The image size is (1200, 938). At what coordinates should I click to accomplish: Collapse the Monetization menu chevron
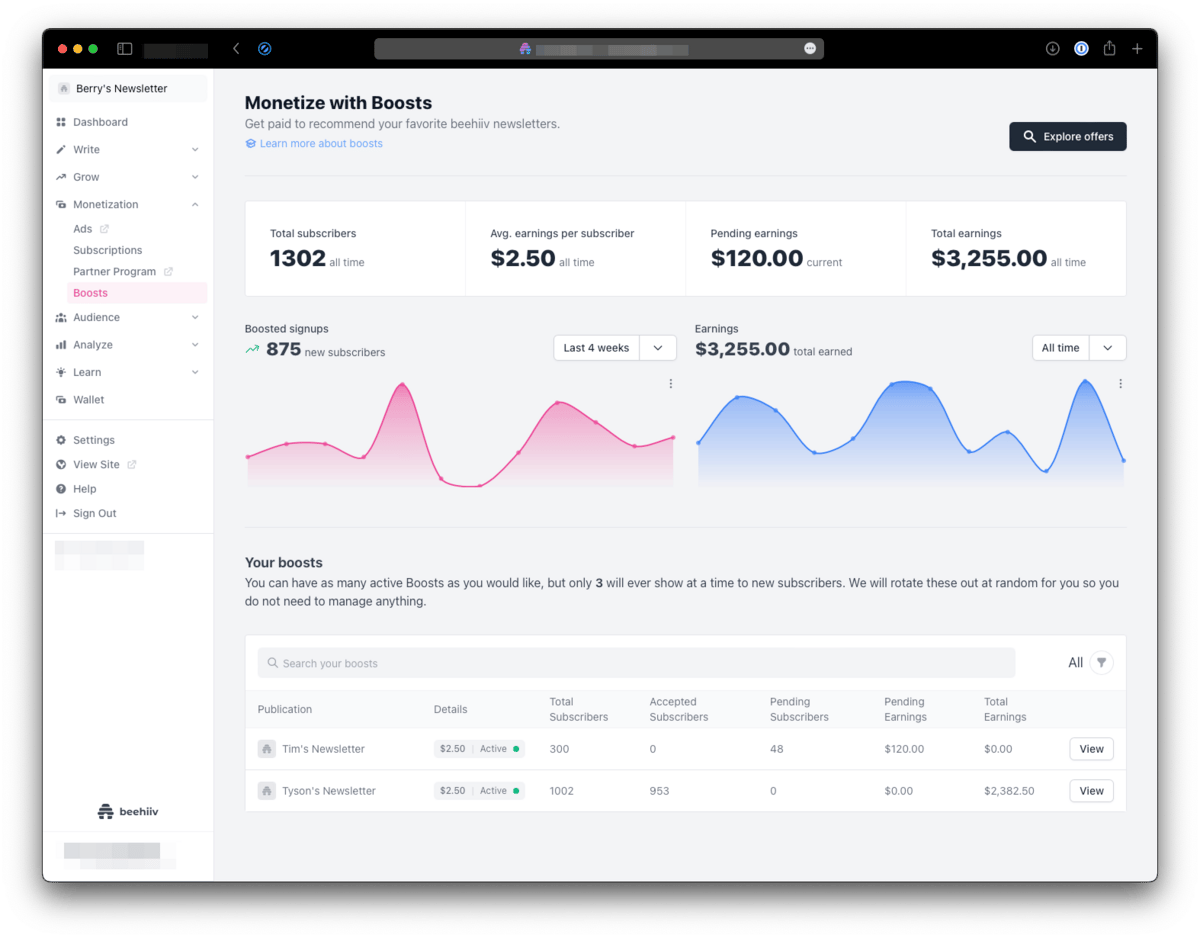[x=195, y=204]
